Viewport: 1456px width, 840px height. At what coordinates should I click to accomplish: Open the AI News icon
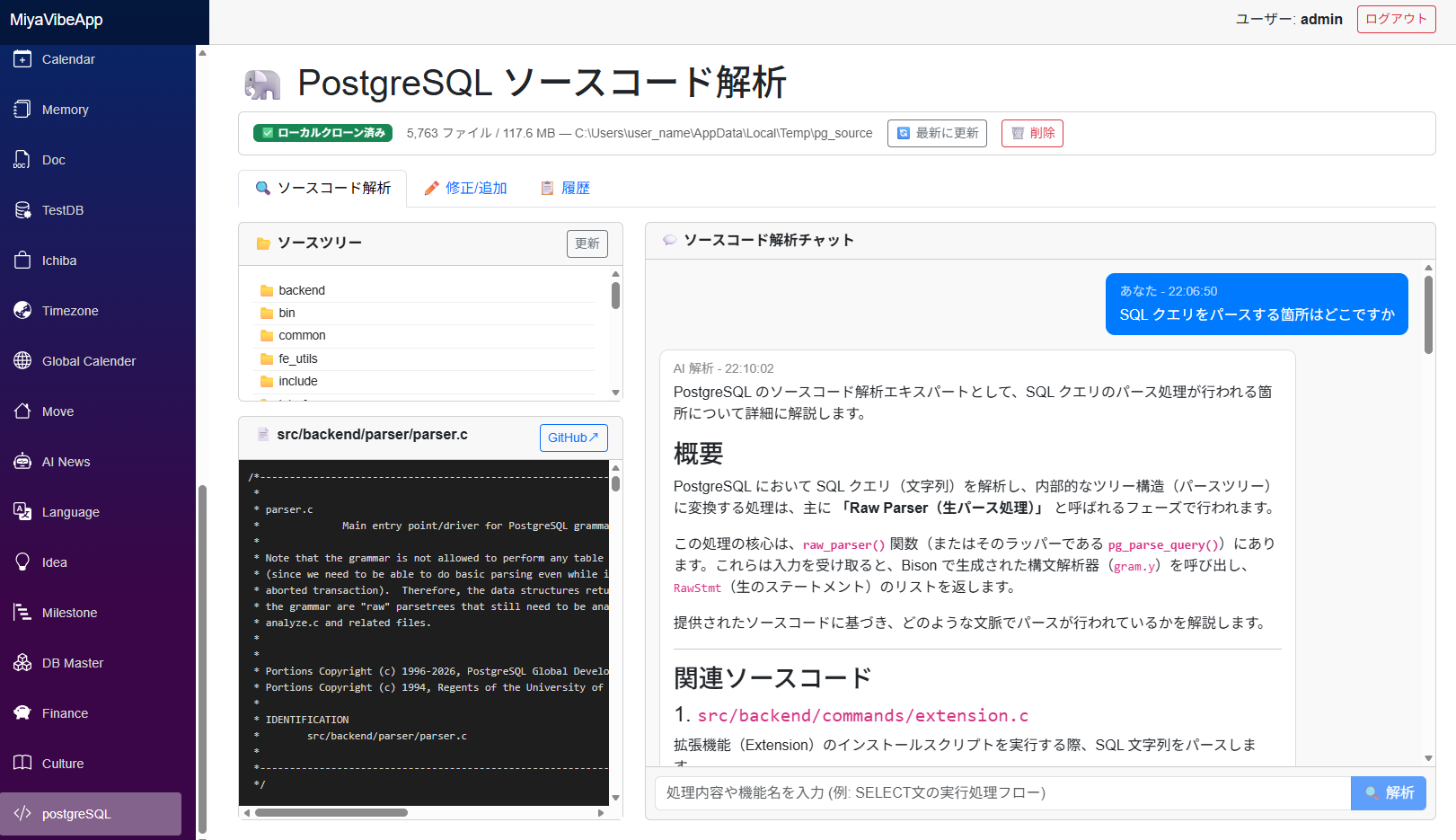tap(22, 462)
